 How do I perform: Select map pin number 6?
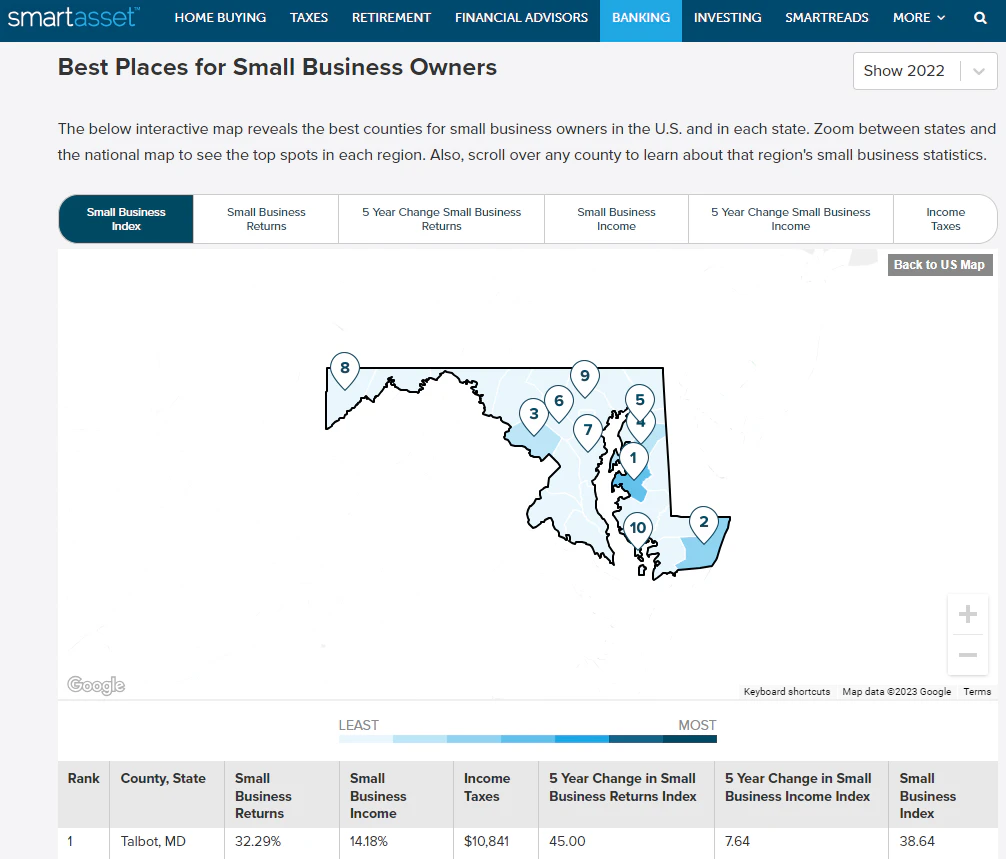559,404
